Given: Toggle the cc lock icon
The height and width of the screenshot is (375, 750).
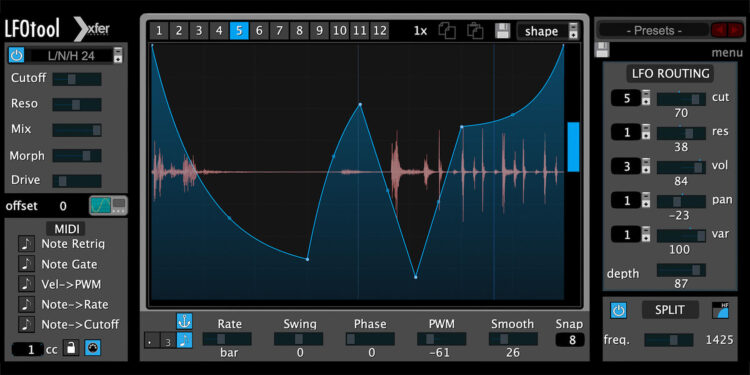Looking at the screenshot, I should point(71,348).
